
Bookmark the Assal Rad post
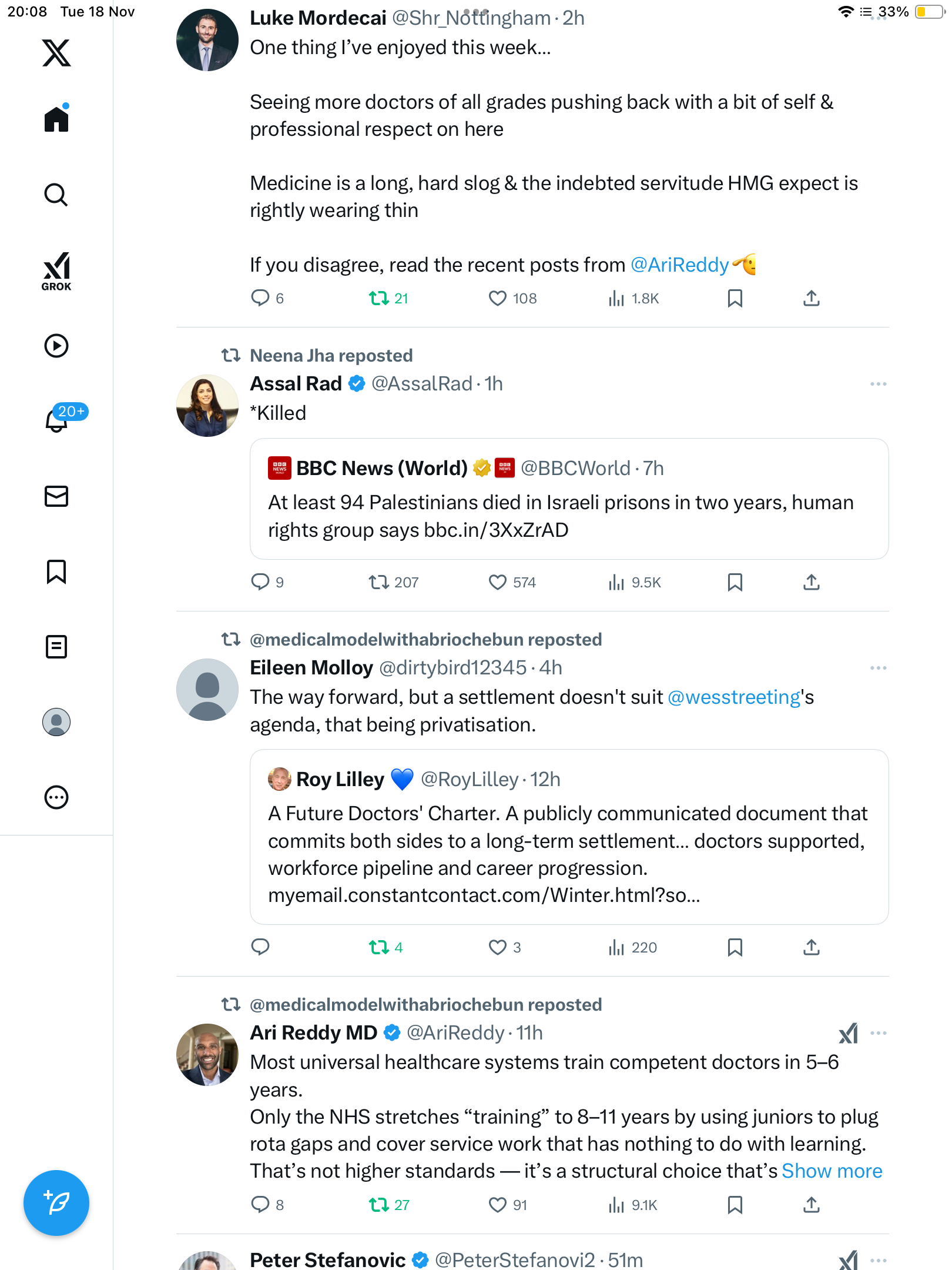(x=735, y=583)
